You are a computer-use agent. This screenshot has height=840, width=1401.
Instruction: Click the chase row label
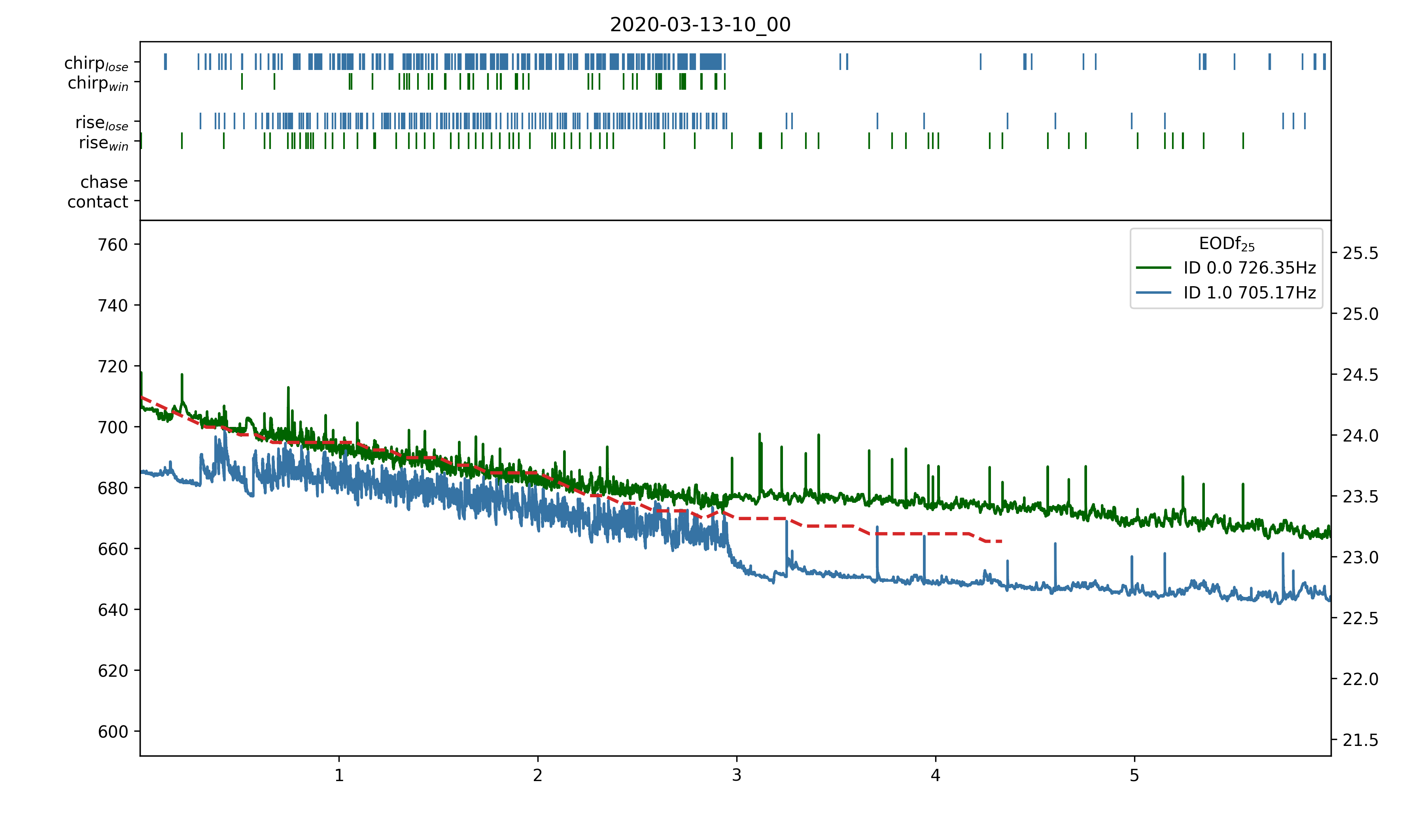[x=104, y=182]
